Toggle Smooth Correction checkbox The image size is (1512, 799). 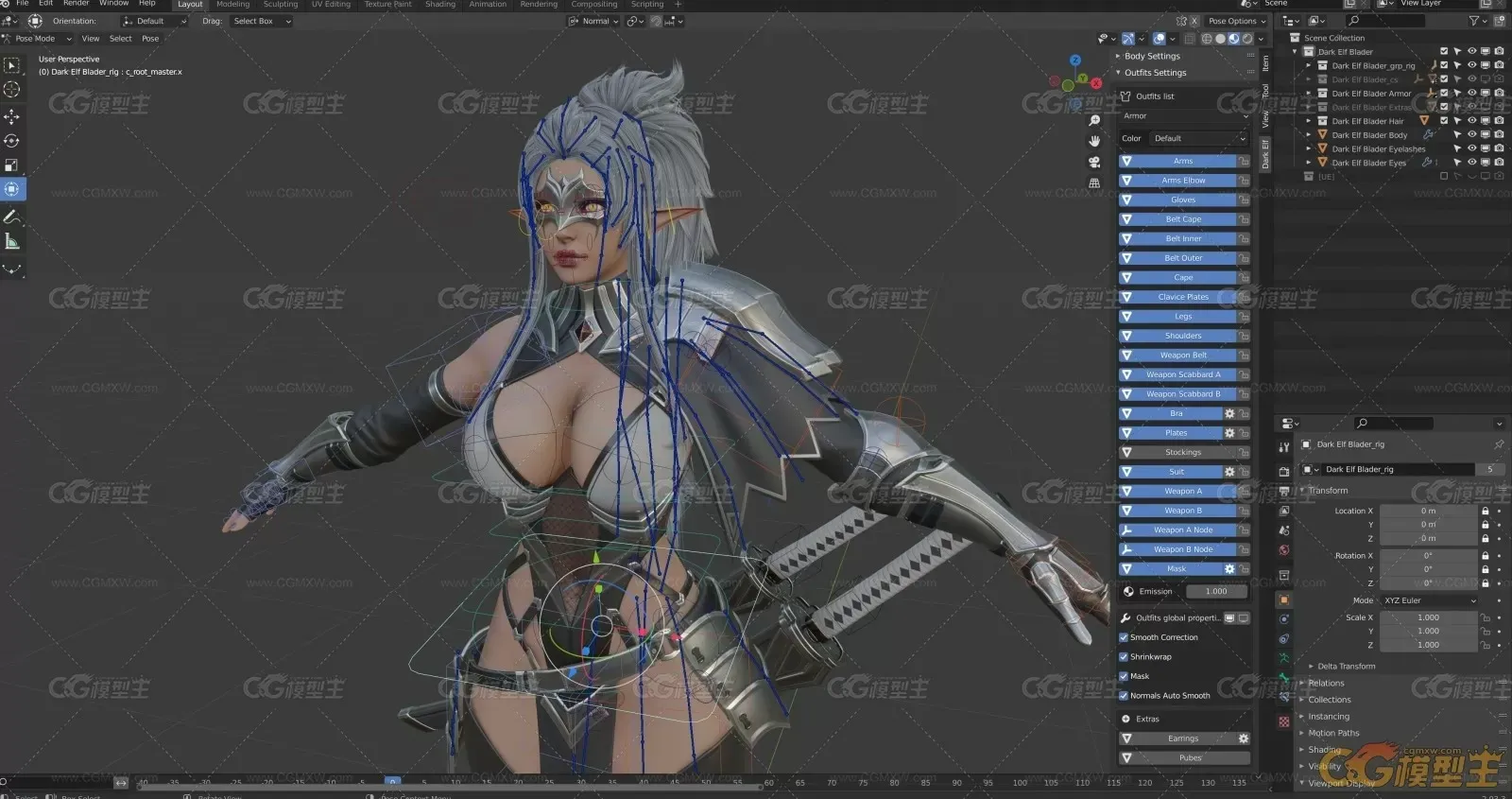1124,637
